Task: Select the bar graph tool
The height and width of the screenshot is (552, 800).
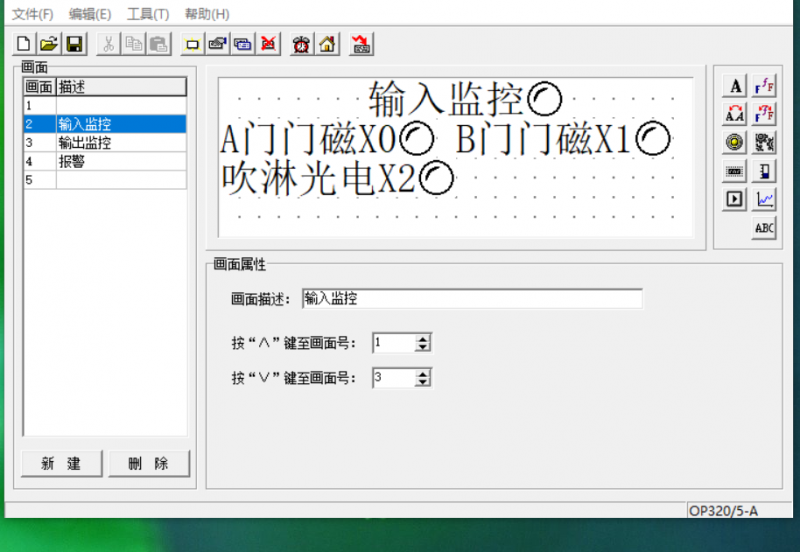Action: click(764, 171)
